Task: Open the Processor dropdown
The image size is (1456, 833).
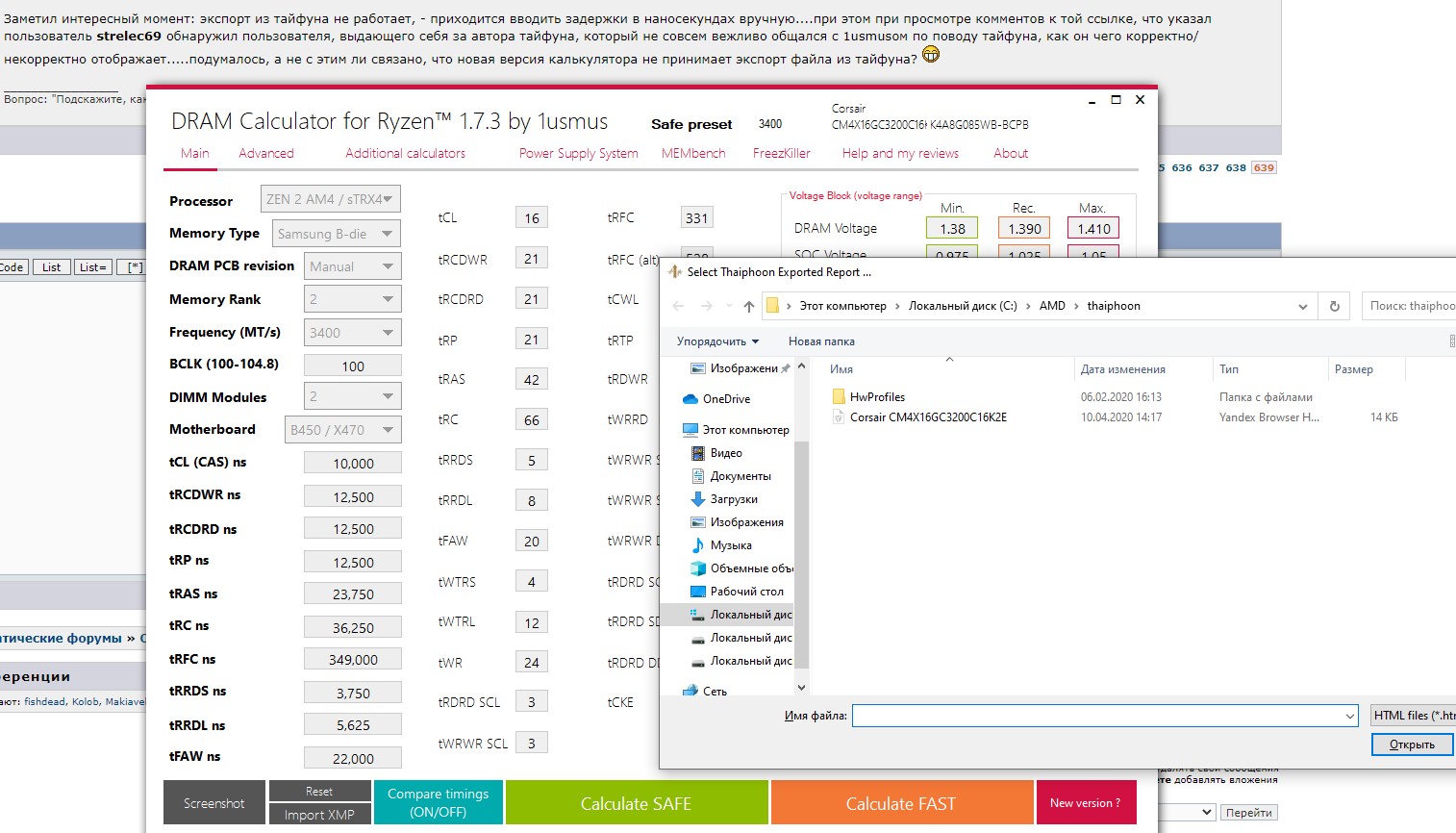Action: pos(331,199)
